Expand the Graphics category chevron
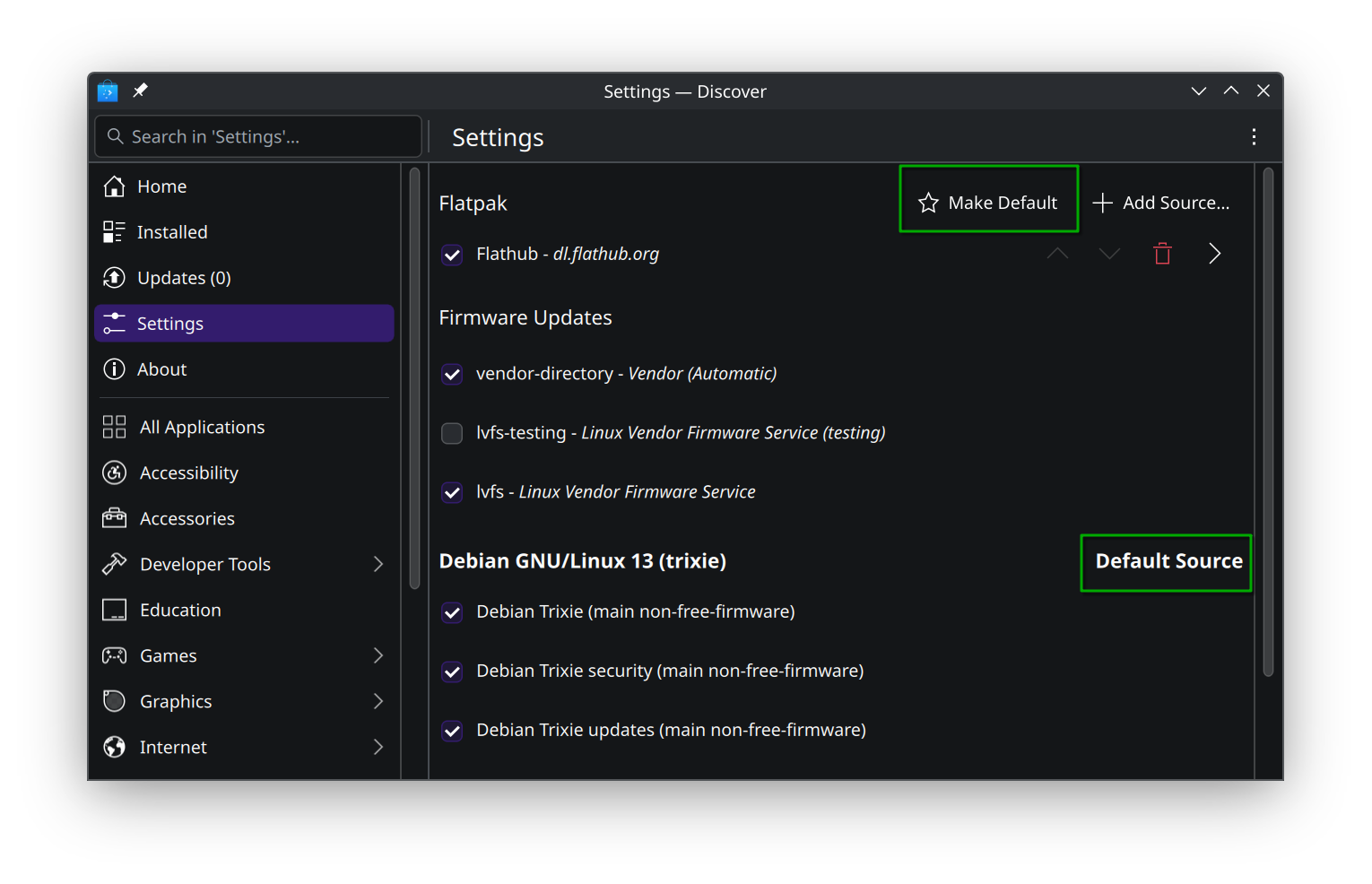1372x884 pixels. (x=378, y=701)
